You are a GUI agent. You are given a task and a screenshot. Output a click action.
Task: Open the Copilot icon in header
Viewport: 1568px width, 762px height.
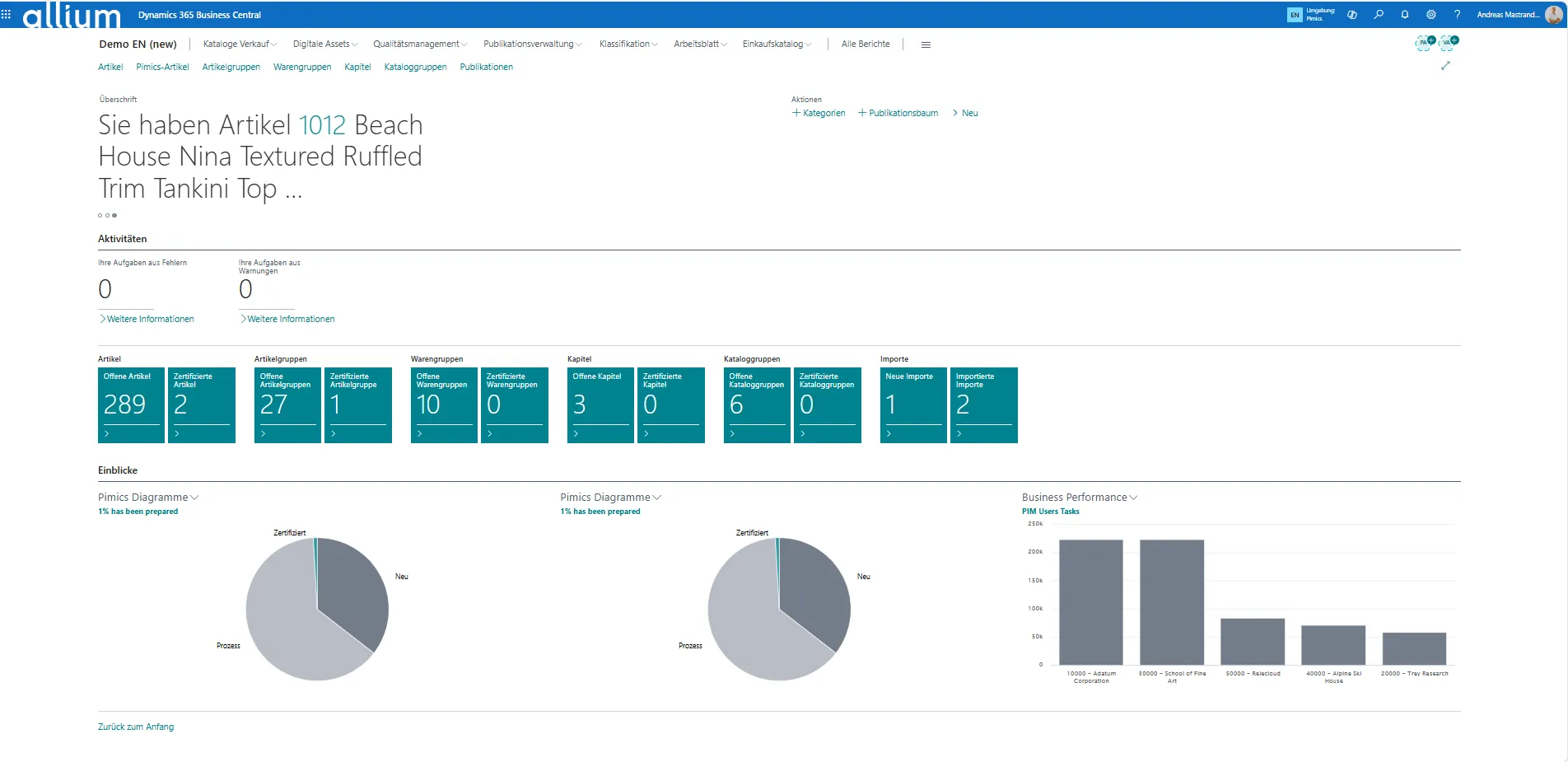[1352, 15]
